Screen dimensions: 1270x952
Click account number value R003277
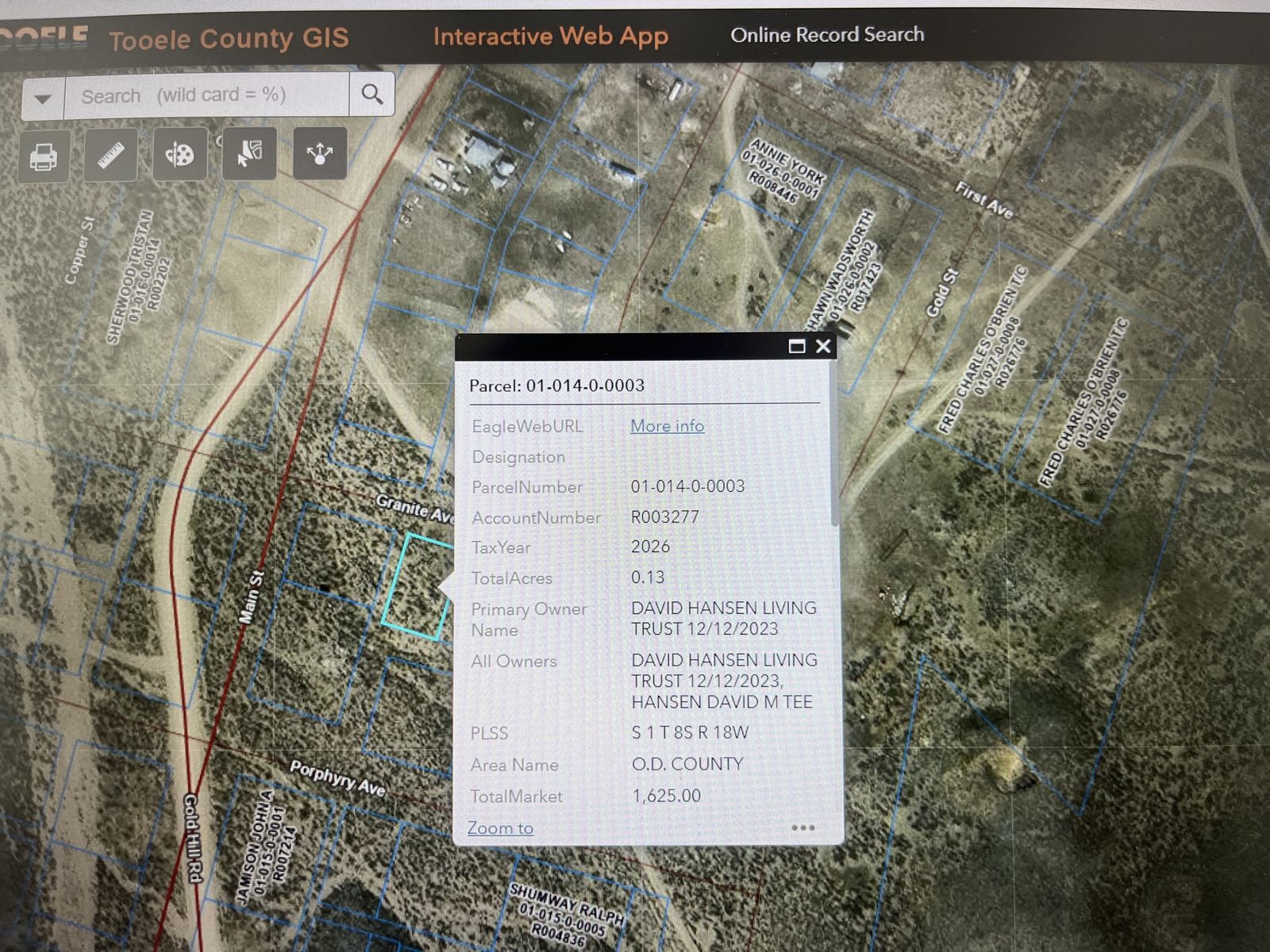click(x=665, y=517)
